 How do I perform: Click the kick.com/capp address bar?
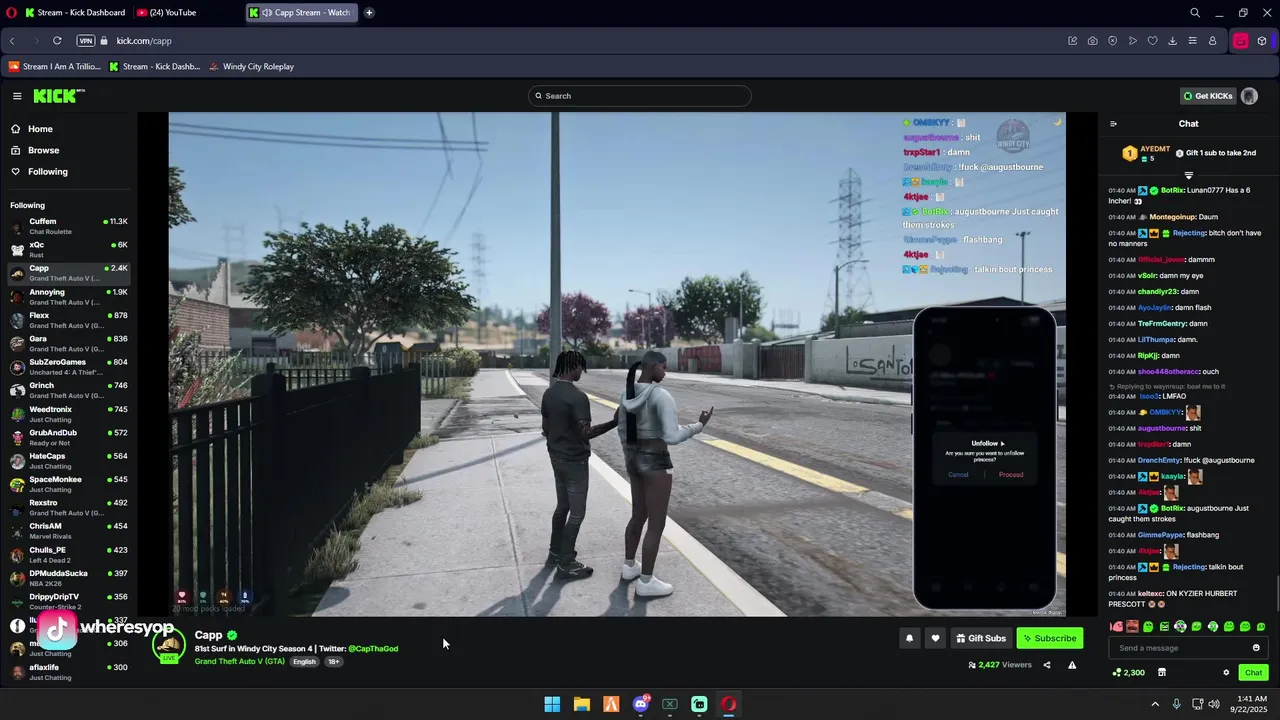[144, 41]
